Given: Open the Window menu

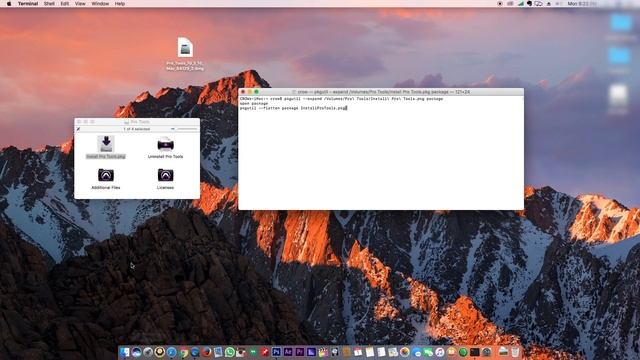Looking at the screenshot, I should pos(100,4).
